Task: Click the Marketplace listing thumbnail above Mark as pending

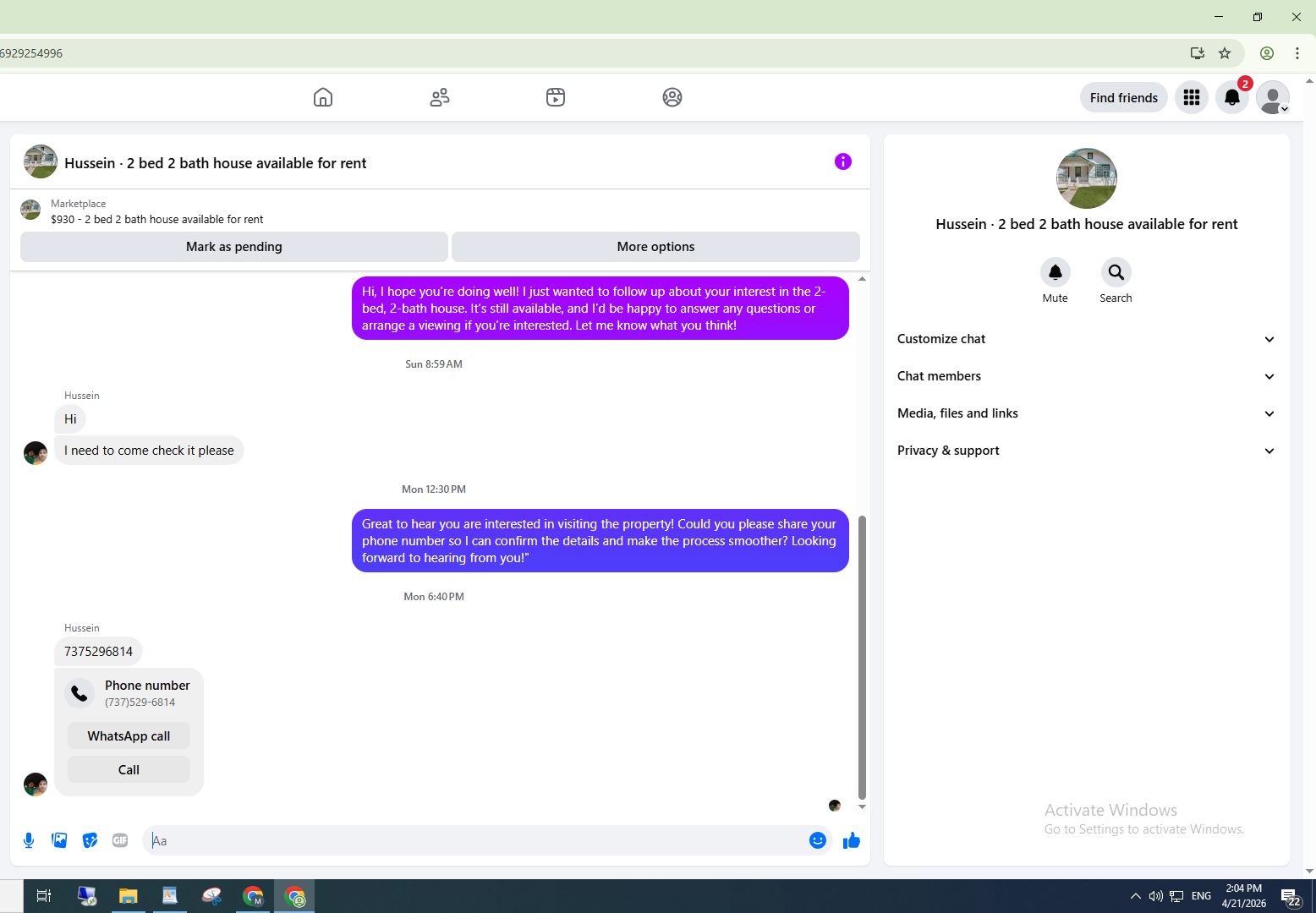Action: [30, 210]
